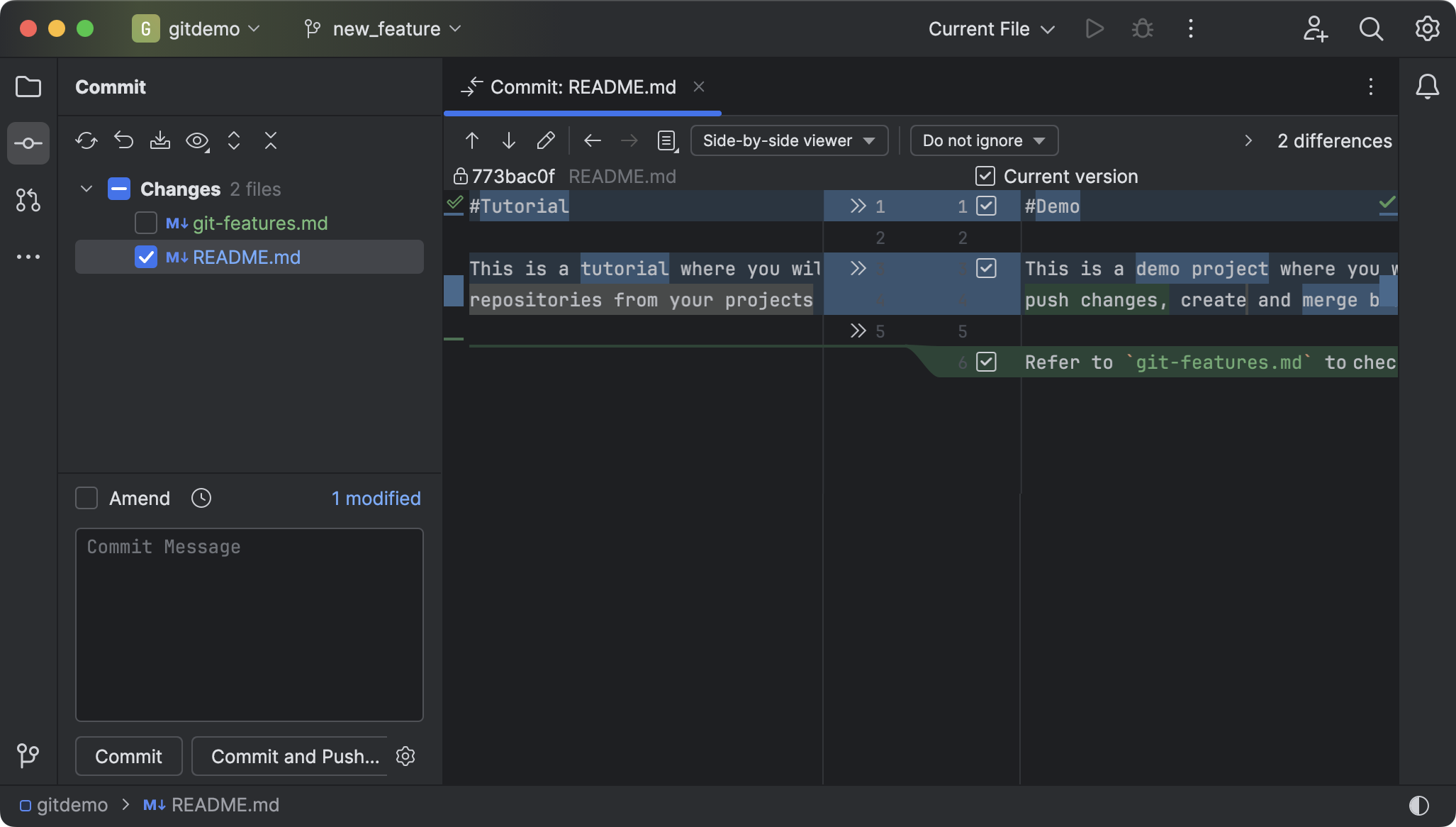This screenshot has height=827, width=1456.
Task: Jump to next difference with down arrow
Action: point(508,140)
